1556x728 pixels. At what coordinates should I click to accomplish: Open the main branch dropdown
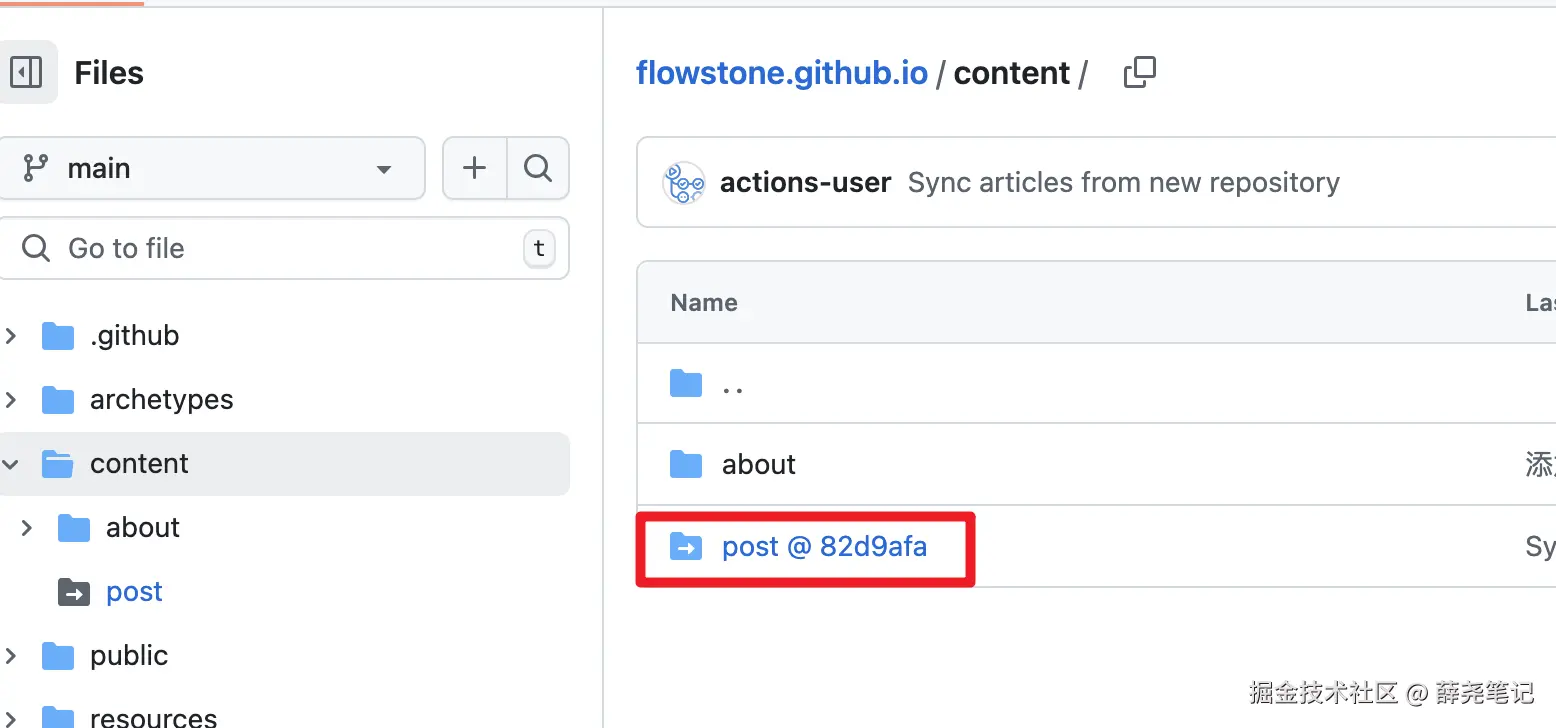tap(212, 168)
